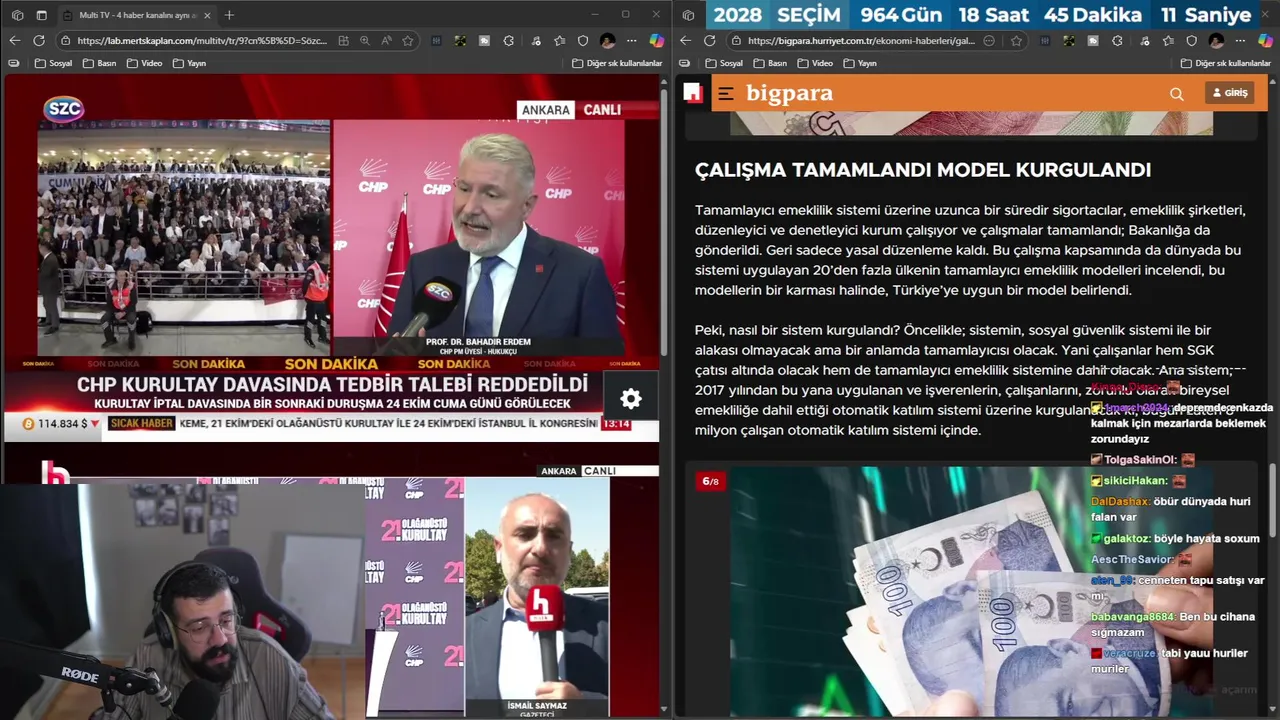Open bigpara site search

(x=1177, y=94)
